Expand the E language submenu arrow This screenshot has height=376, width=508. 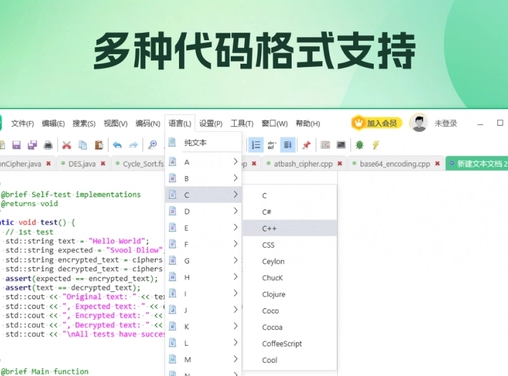[235, 227]
